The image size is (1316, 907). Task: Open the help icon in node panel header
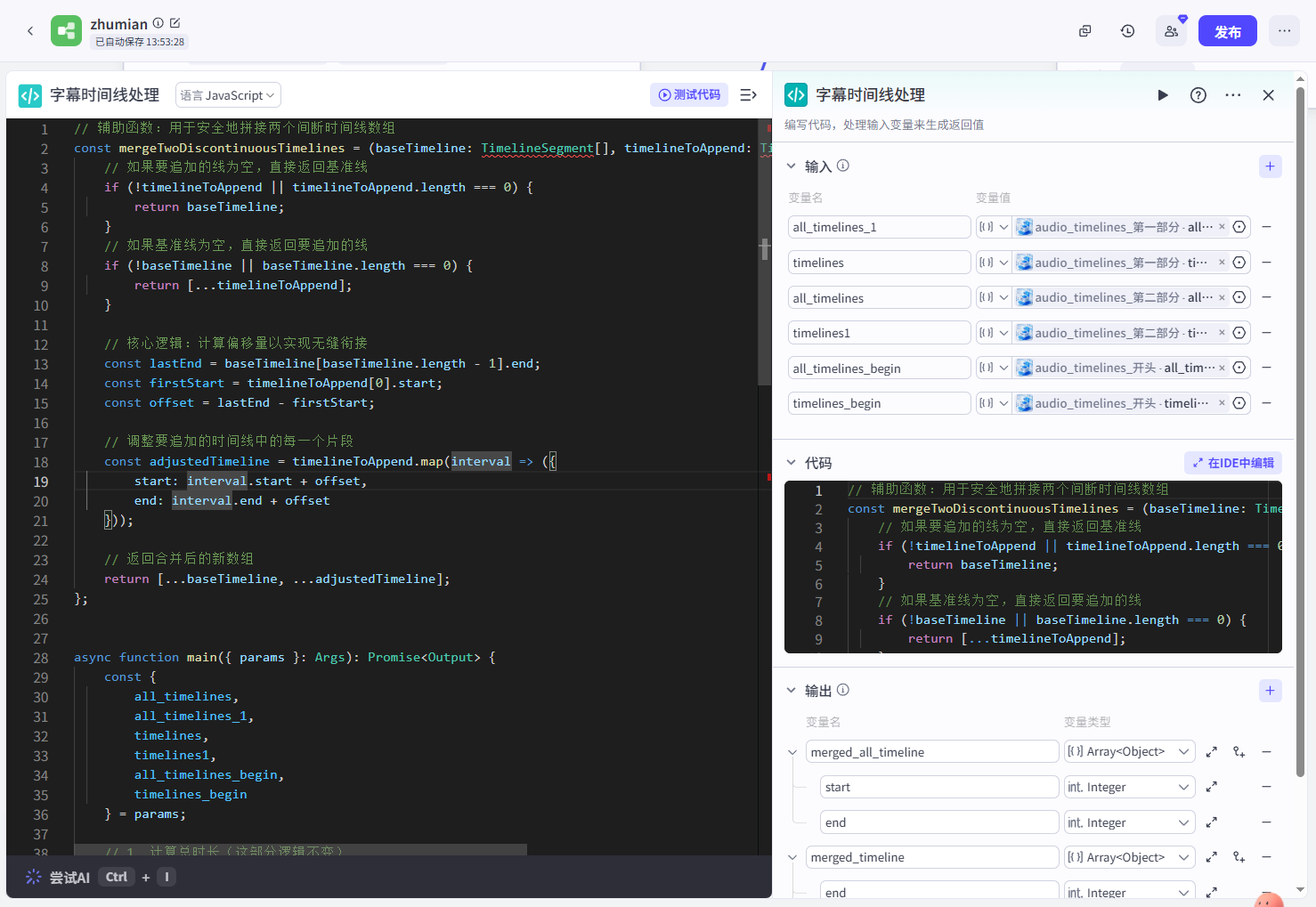click(x=1198, y=95)
